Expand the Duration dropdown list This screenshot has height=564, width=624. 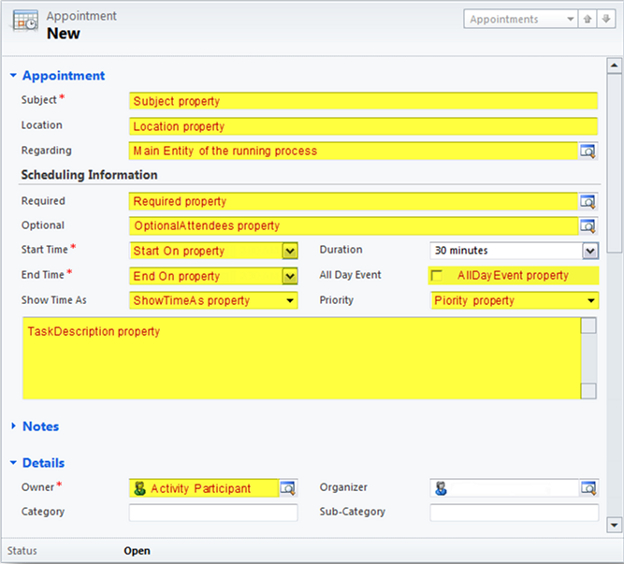(589, 251)
